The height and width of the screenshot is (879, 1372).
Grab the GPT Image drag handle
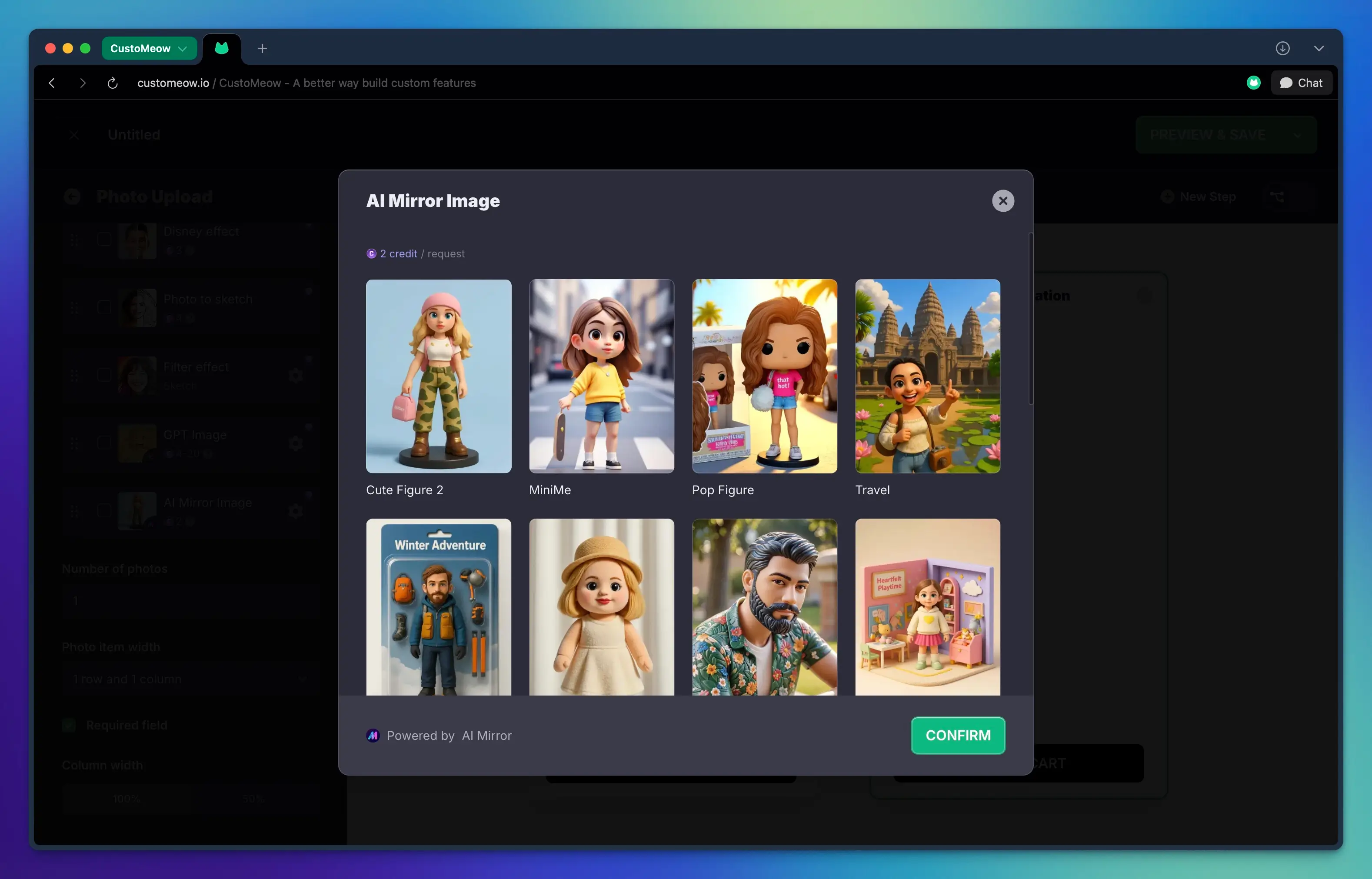74,443
